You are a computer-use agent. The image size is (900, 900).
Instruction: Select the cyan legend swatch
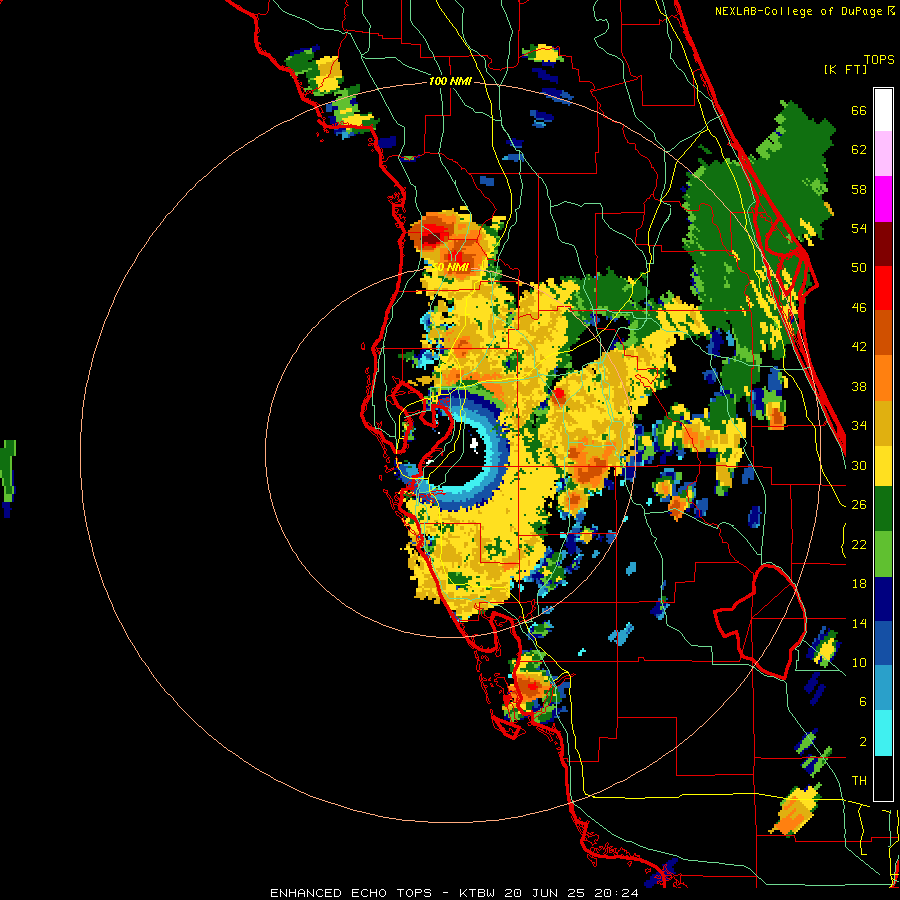pyautogui.click(x=883, y=733)
